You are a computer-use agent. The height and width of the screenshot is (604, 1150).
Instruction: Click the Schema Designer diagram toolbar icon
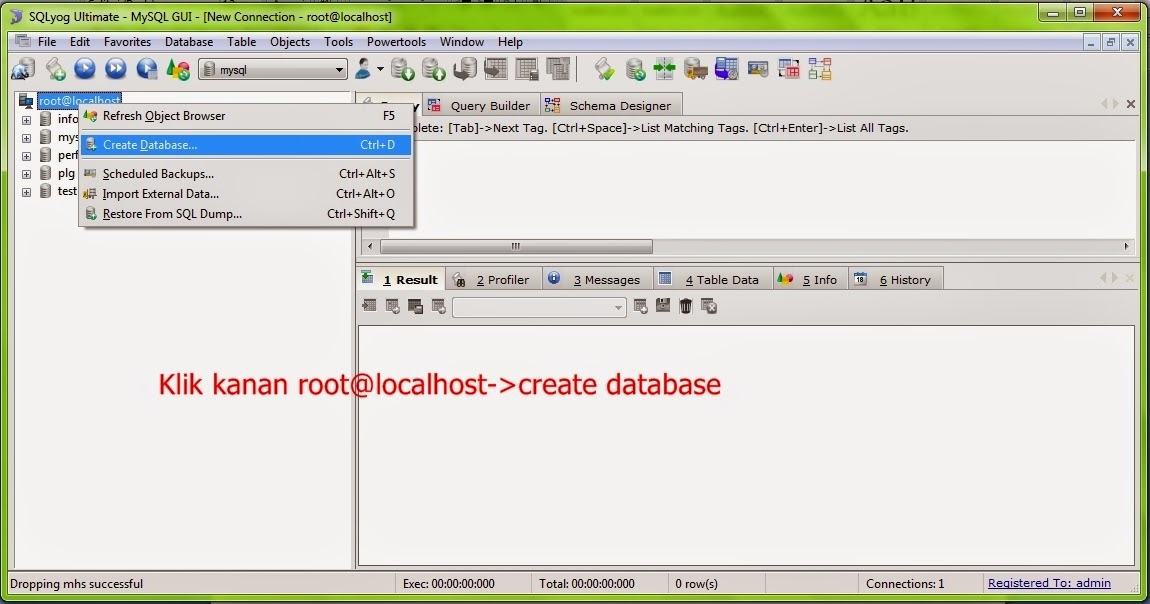819,69
